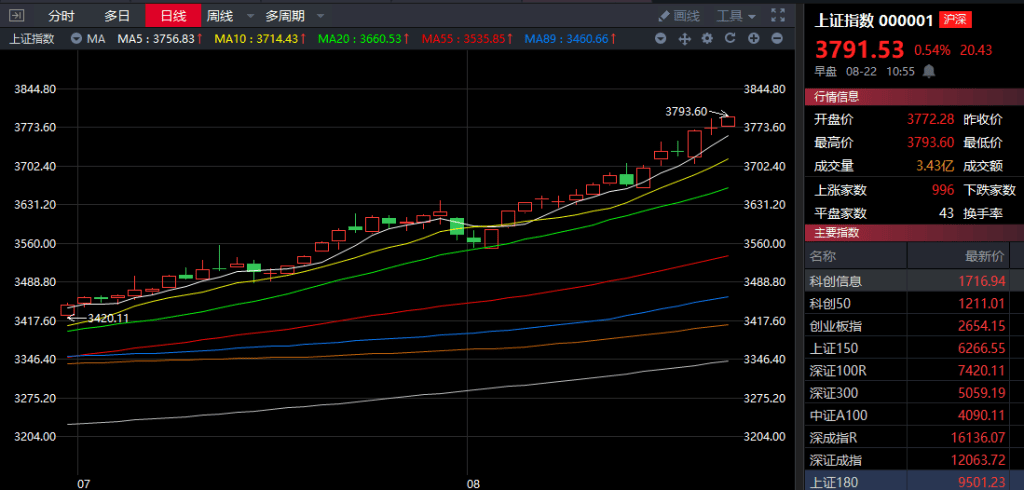Click the MA10 : 3714.43 indicator value

261,39
